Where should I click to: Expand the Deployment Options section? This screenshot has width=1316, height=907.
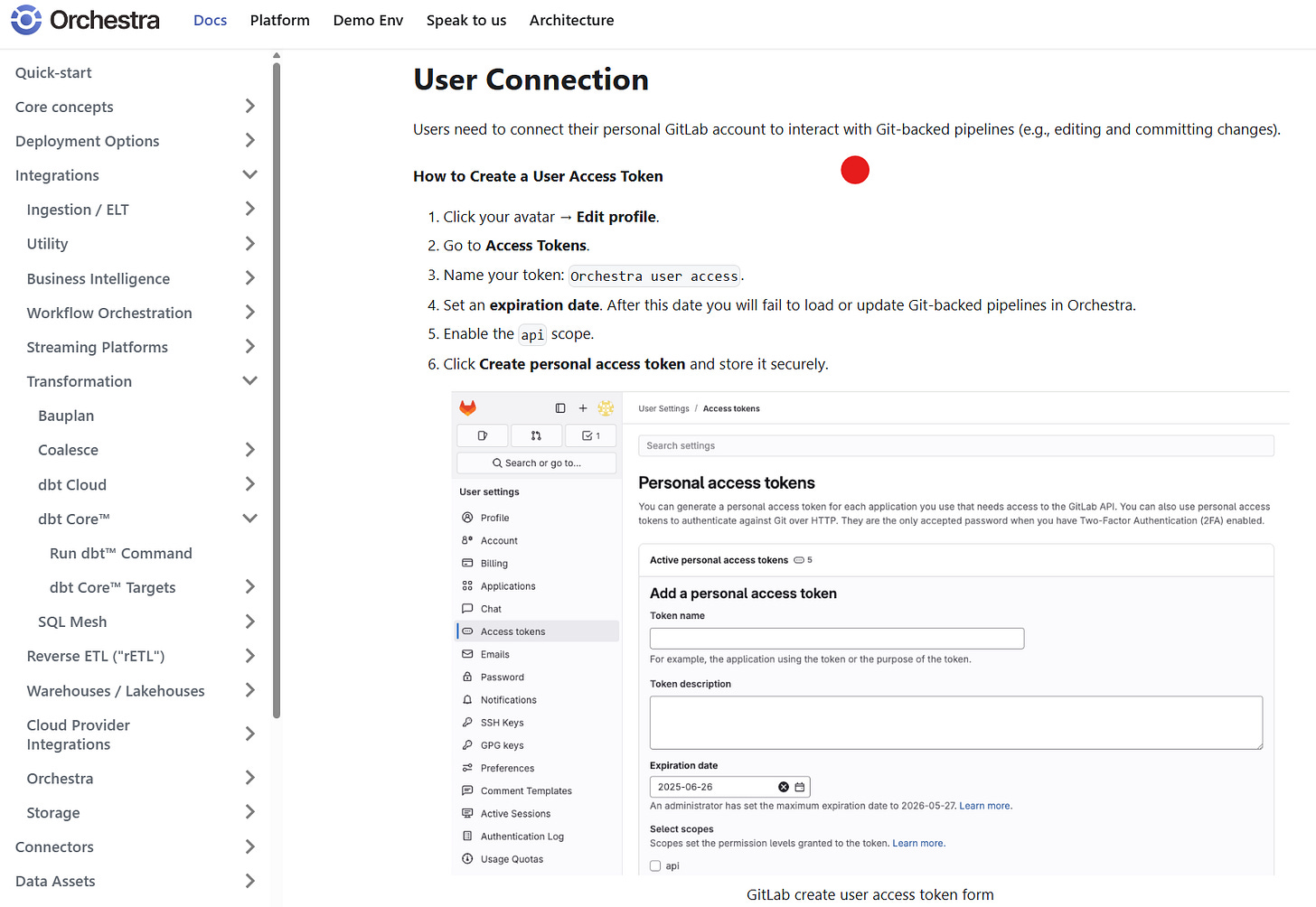(250, 141)
